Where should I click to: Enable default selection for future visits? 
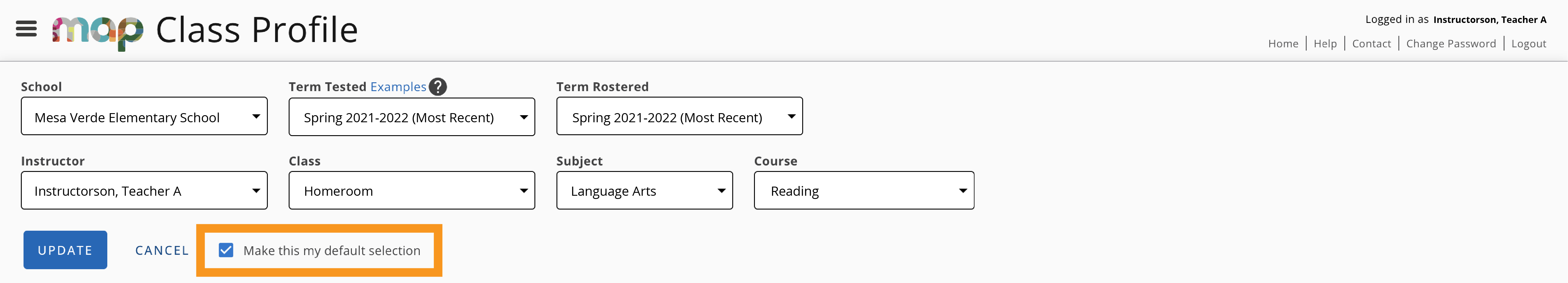(x=226, y=250)
